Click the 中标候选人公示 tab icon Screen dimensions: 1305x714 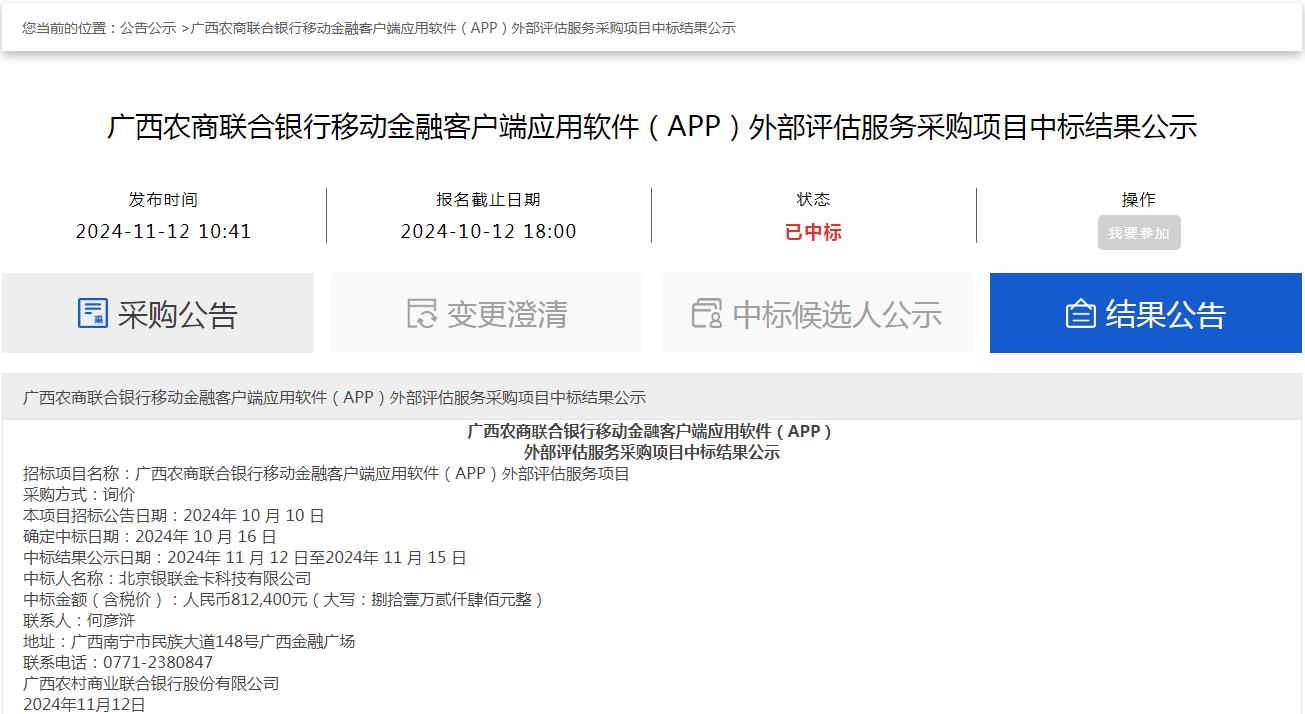click(x=707, y=313)
